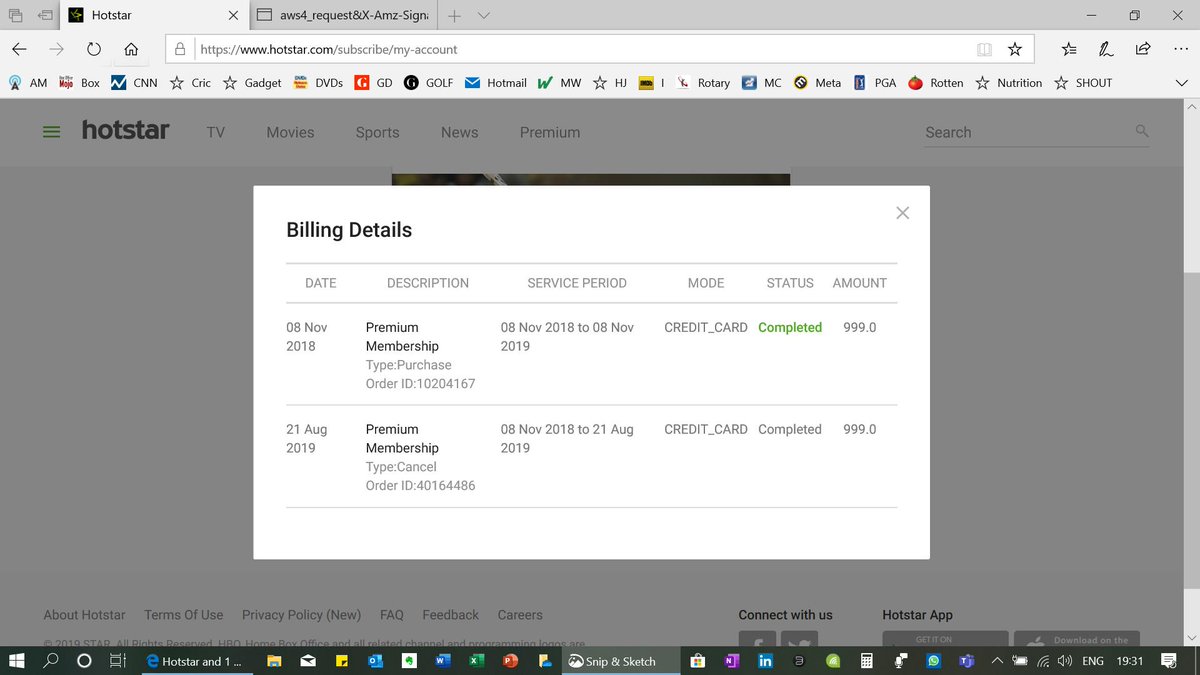Open LinkedIn from the taskbar

[x=765, y=661]
